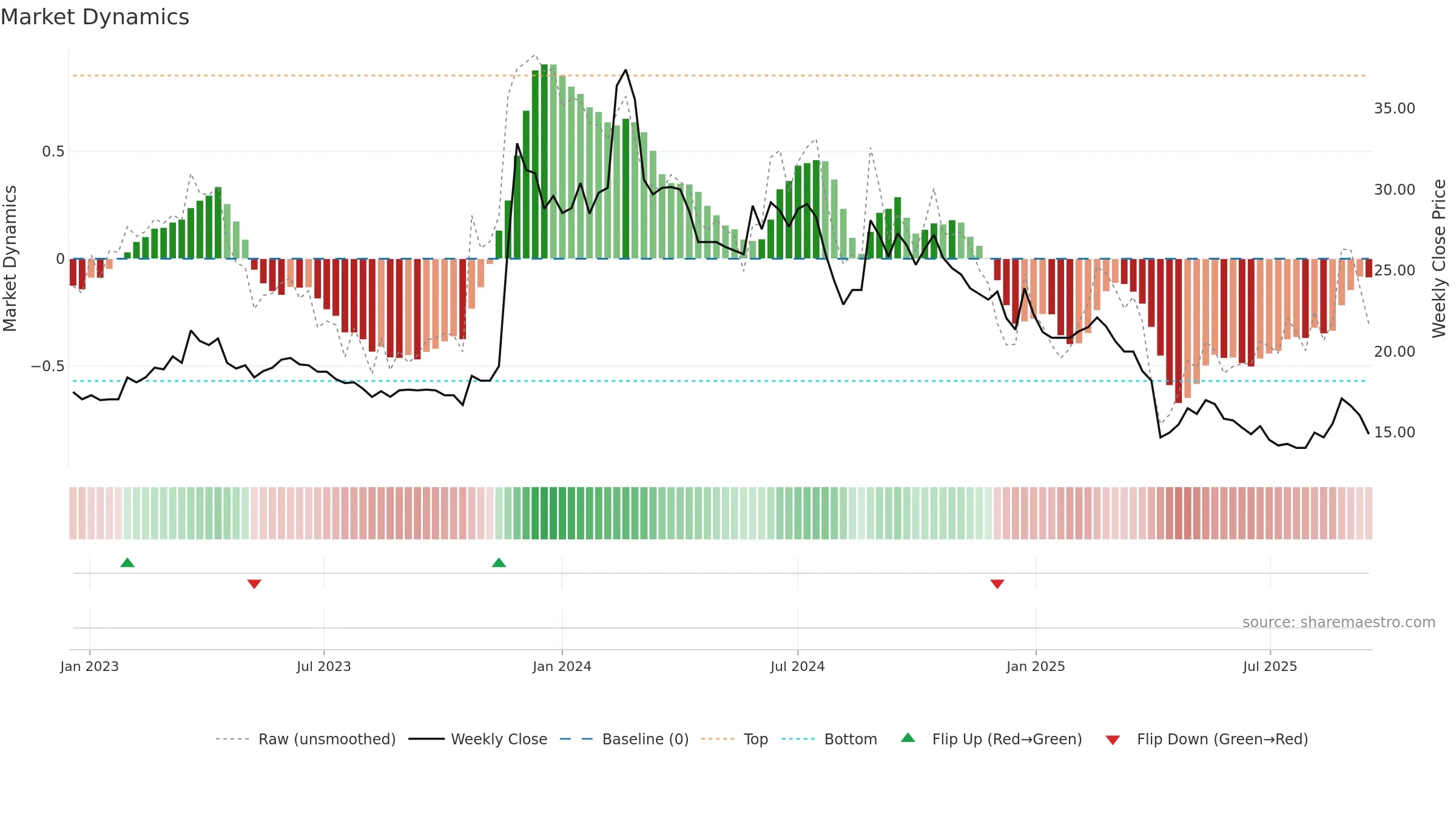The height and width of the screenshot is (819, 1456).
Task: Toggle the Baseline (0) legend entry
Action: tap(624, 739)
